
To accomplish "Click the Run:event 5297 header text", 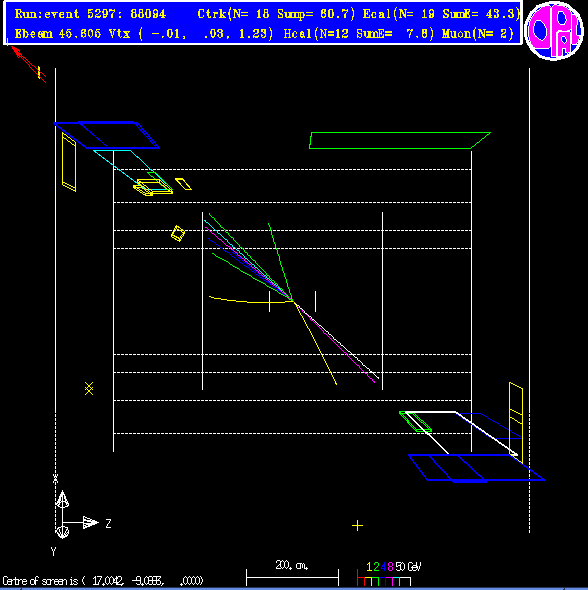I will click(x=90, y=14).
